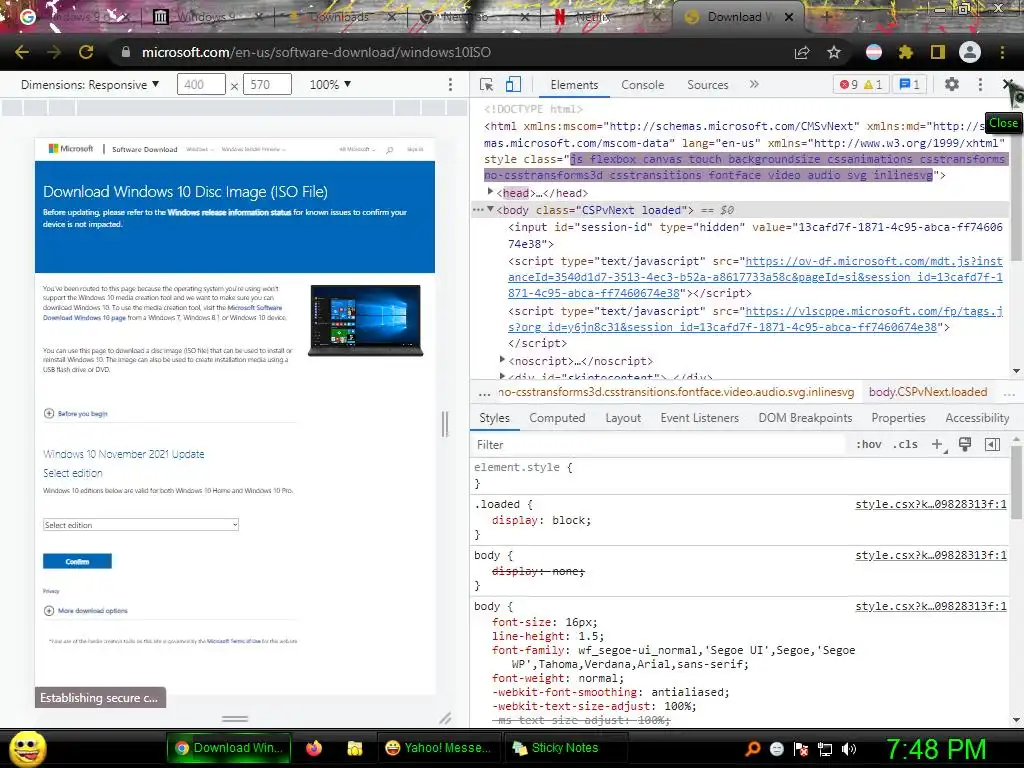This screenshot has height=768, width=1024.
Task: Click the browser back arrow
Action: click(22, 52)
